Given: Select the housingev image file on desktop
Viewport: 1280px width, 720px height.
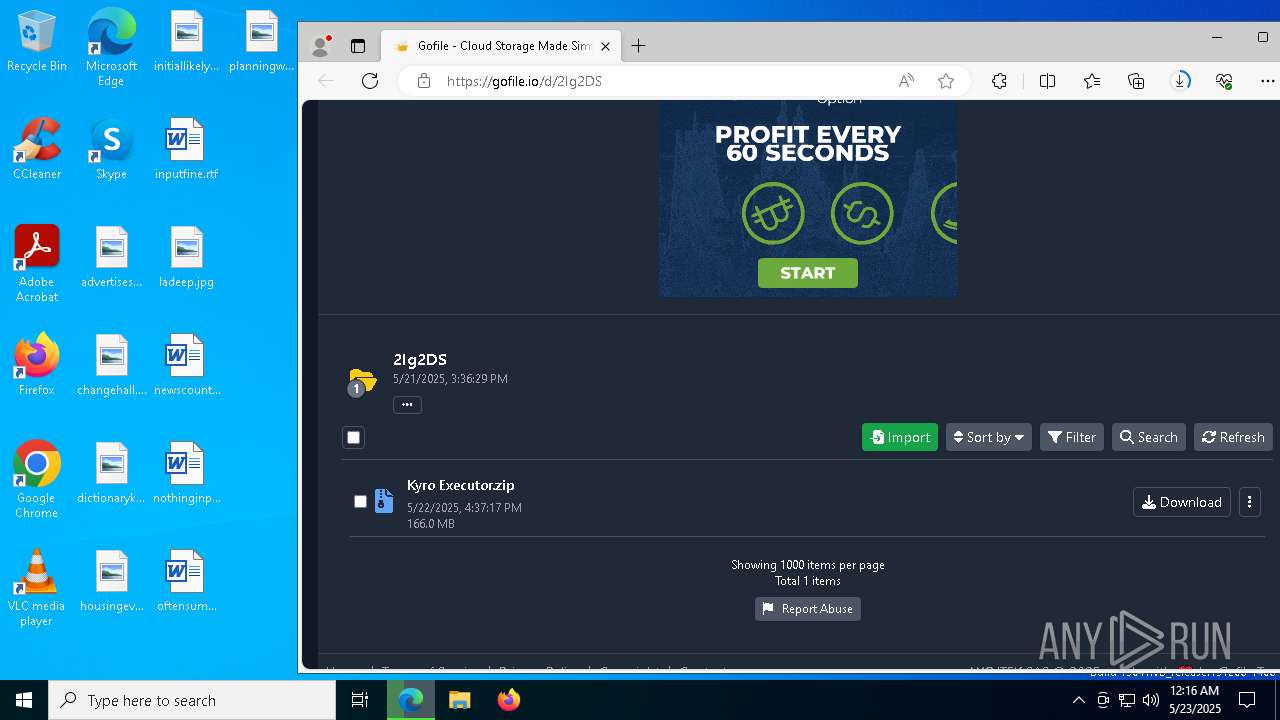Looking at the screenshot, I should click(111, 581).
